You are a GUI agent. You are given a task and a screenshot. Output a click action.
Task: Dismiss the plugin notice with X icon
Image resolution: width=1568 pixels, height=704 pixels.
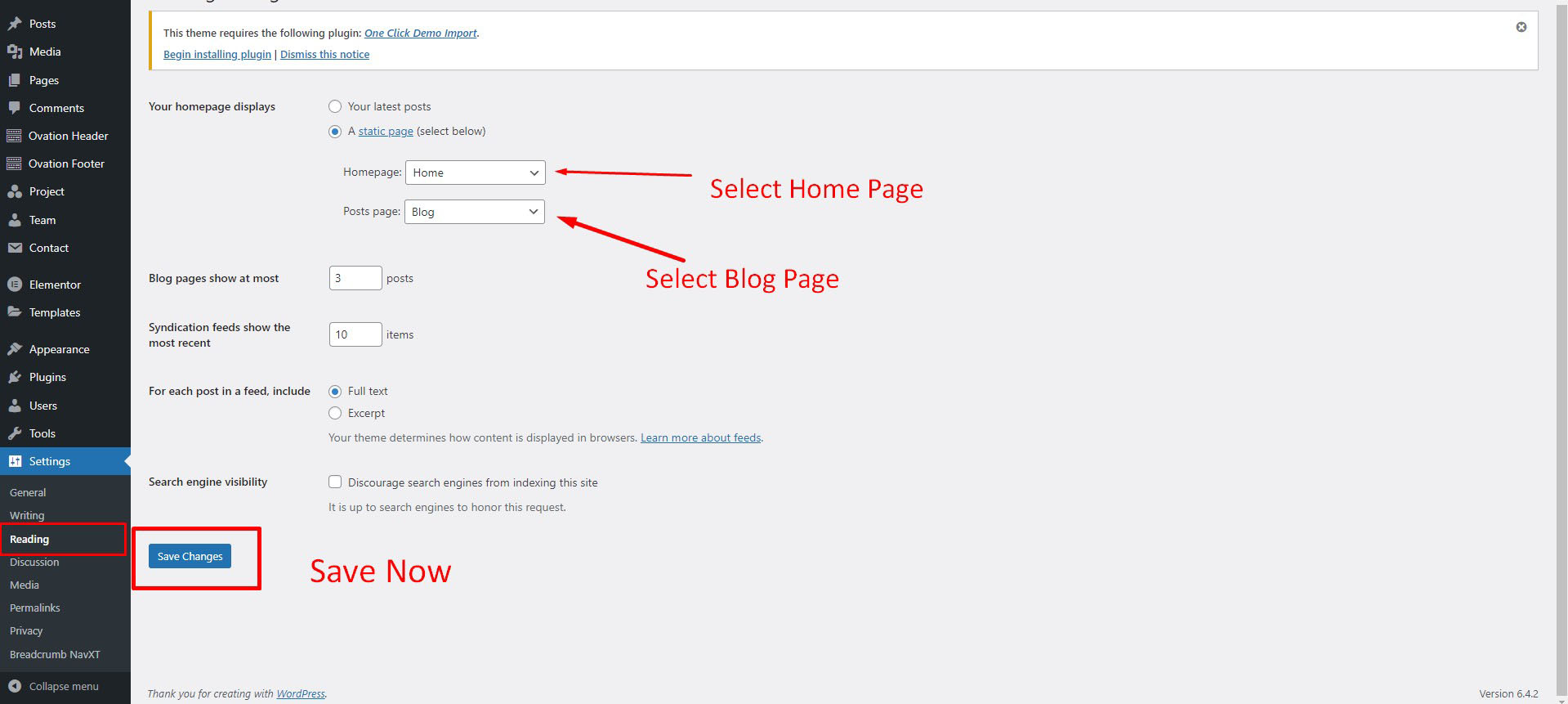1521,27
